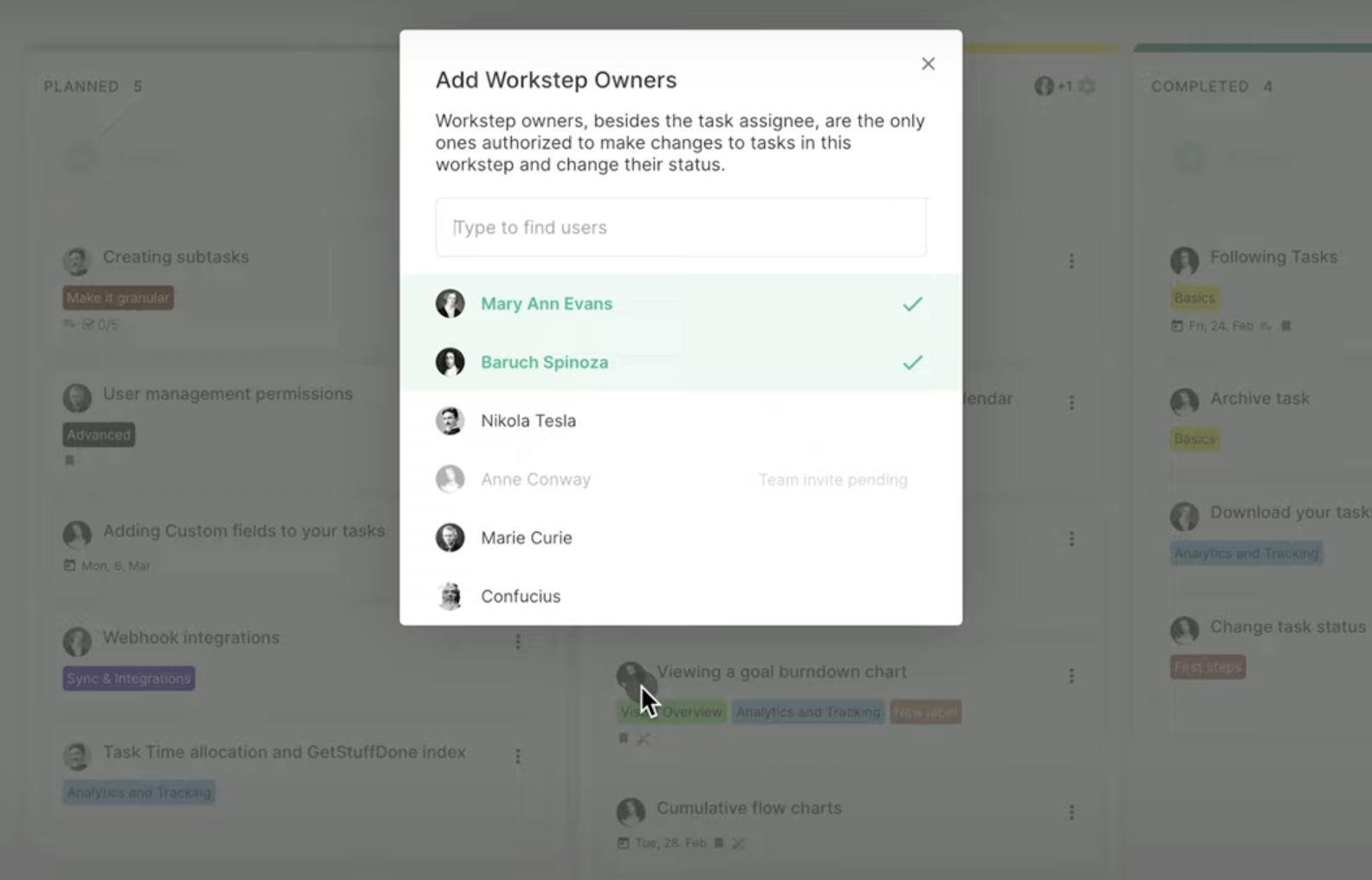Open the Following Tasks card
The image size is (1372, 880).
coord(1272,257)
